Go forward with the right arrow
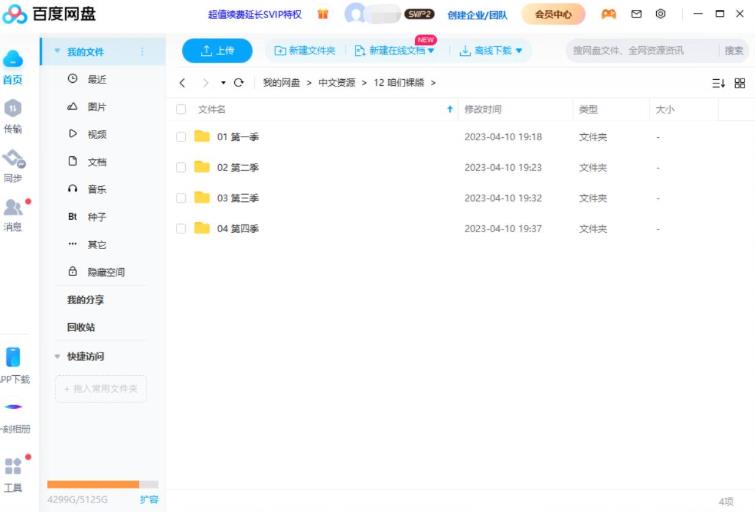Image resolution: width=755 pixels, height=512 pixels. click(206, 83)
